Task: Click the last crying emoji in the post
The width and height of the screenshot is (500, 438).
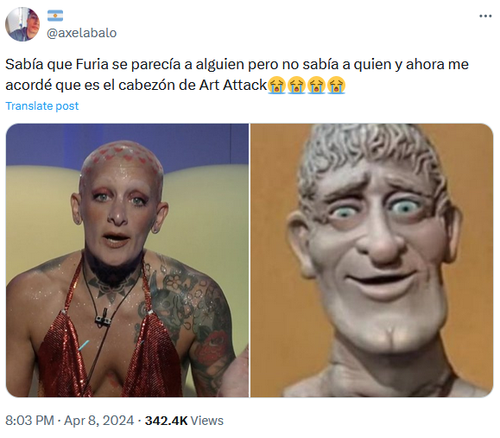Action: 336,85
